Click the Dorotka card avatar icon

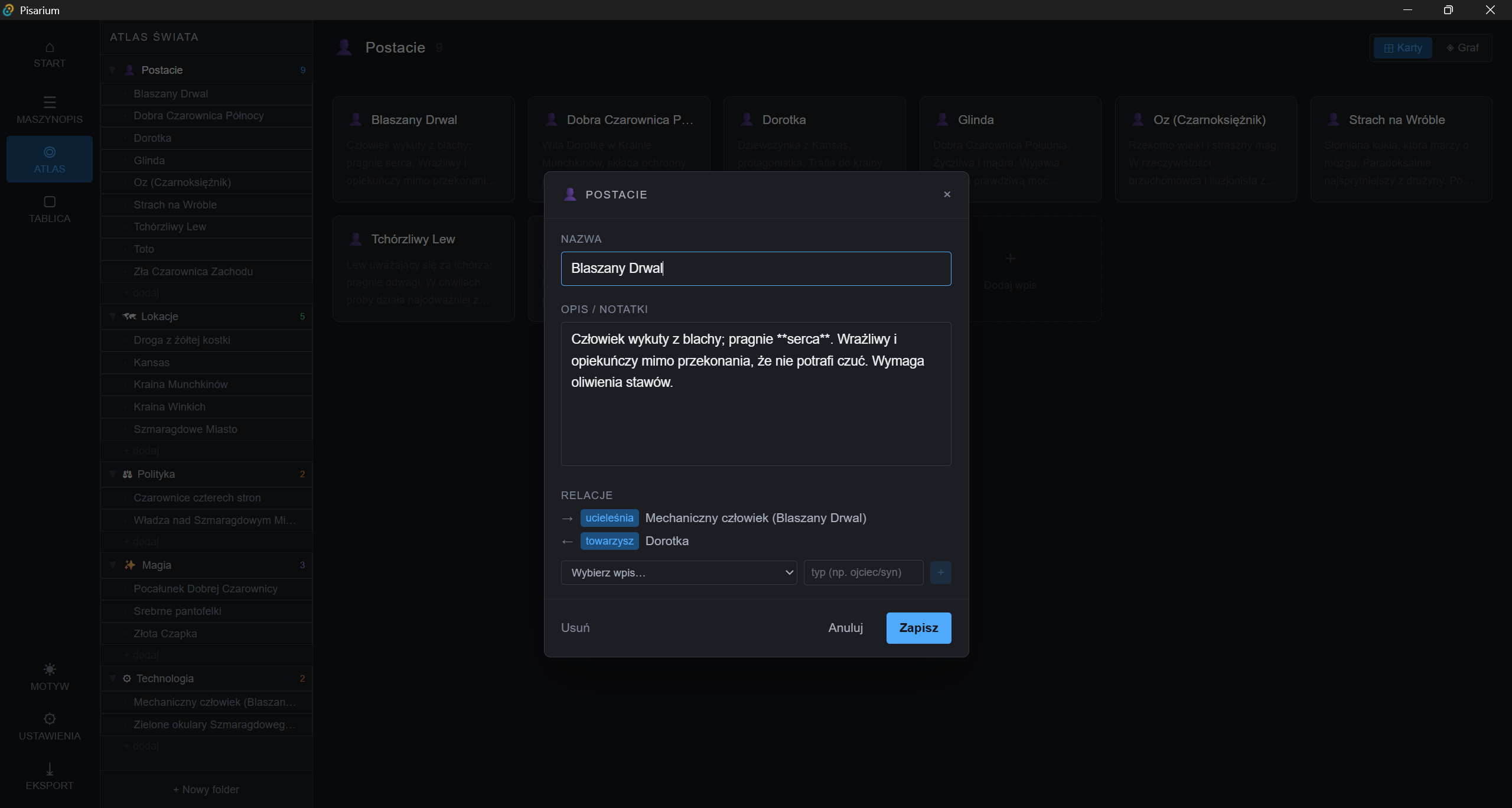(x=747, y=120)
